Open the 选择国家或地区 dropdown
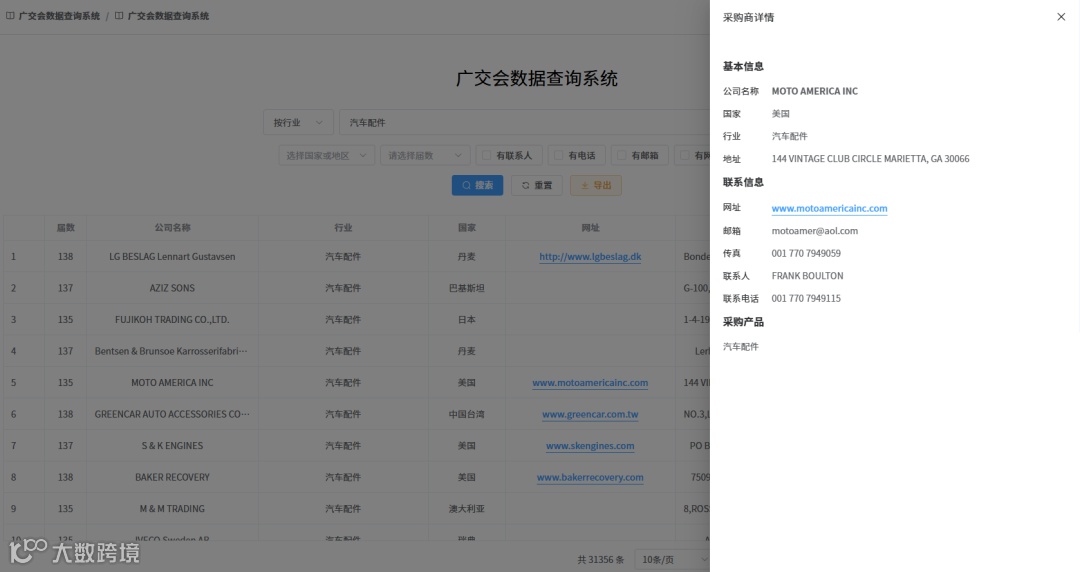The width and height of the screenshot is (1080, 572). (326, 156)
